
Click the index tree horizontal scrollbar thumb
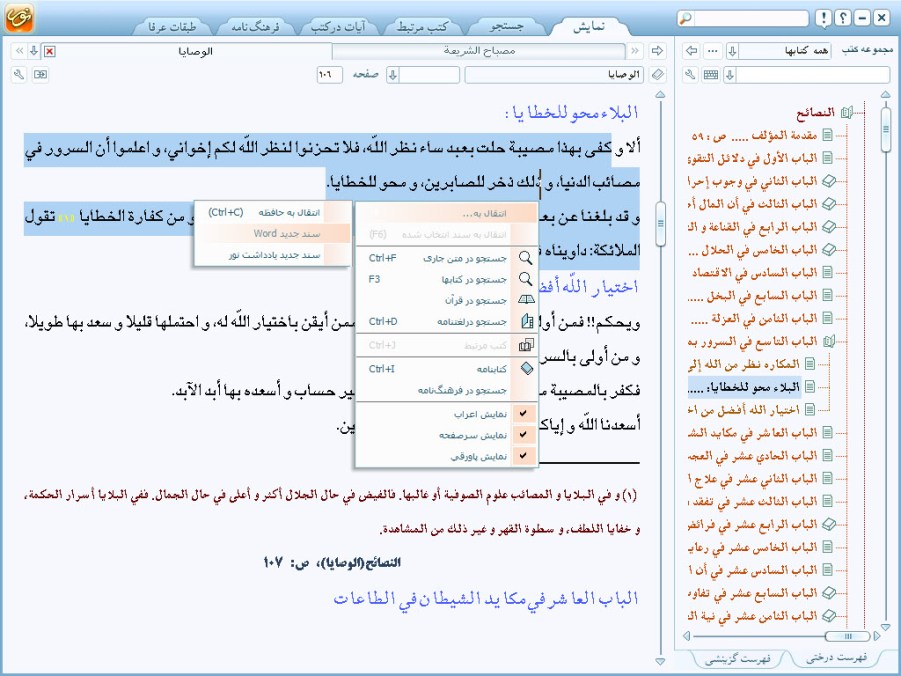pos(847,636)
